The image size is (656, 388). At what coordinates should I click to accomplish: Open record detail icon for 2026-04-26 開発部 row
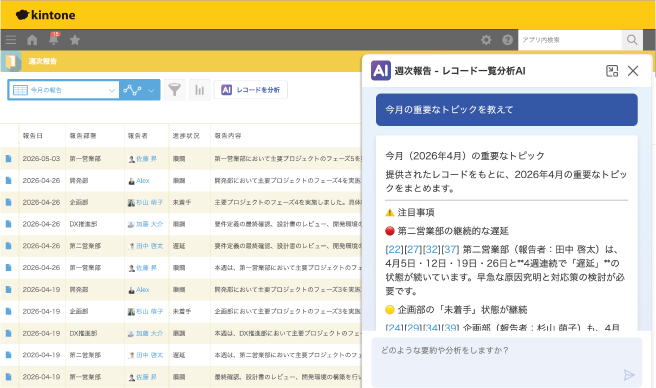tap(8, 180)
